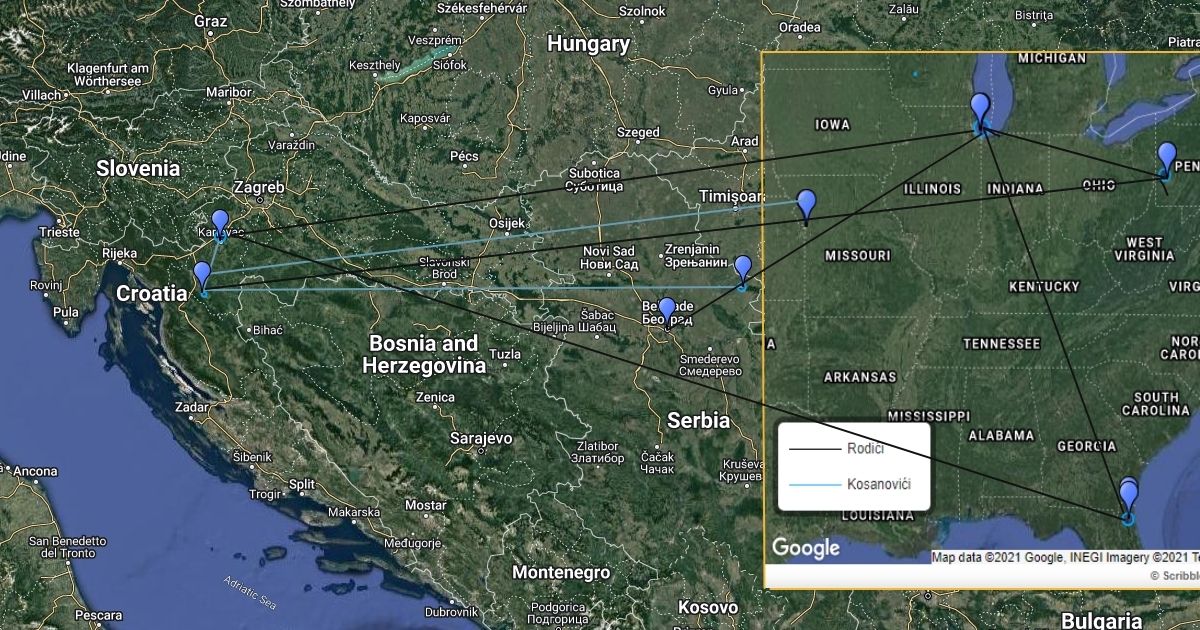Click the ILLINOIS state label
This screenshot has width=1200, height=630.
tap(932, 188)
